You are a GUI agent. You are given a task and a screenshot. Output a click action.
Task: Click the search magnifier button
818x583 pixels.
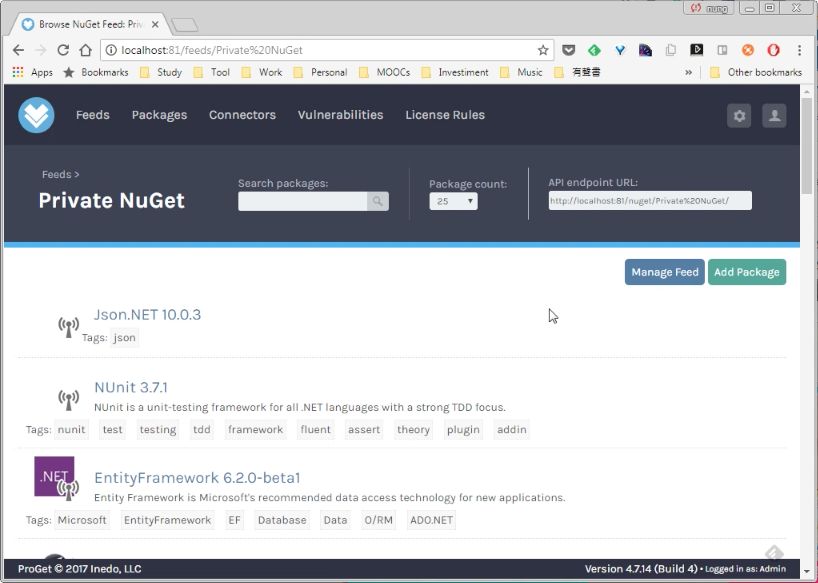378,201
